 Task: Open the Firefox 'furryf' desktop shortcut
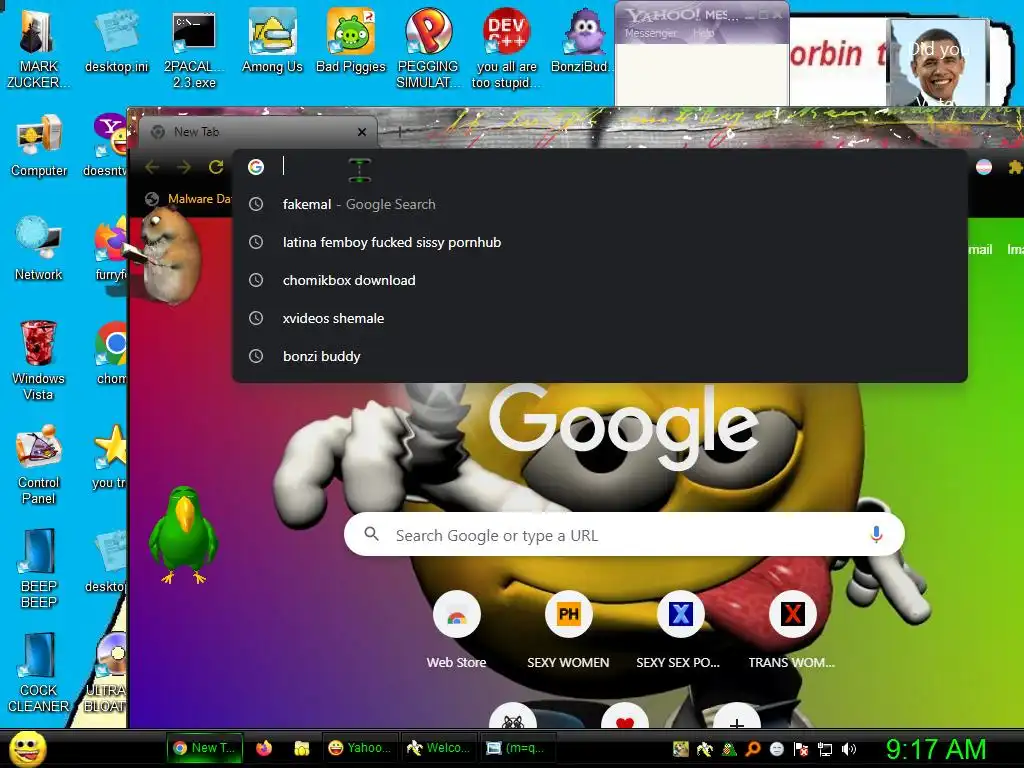pyautogui.click(x=110, y=249)
